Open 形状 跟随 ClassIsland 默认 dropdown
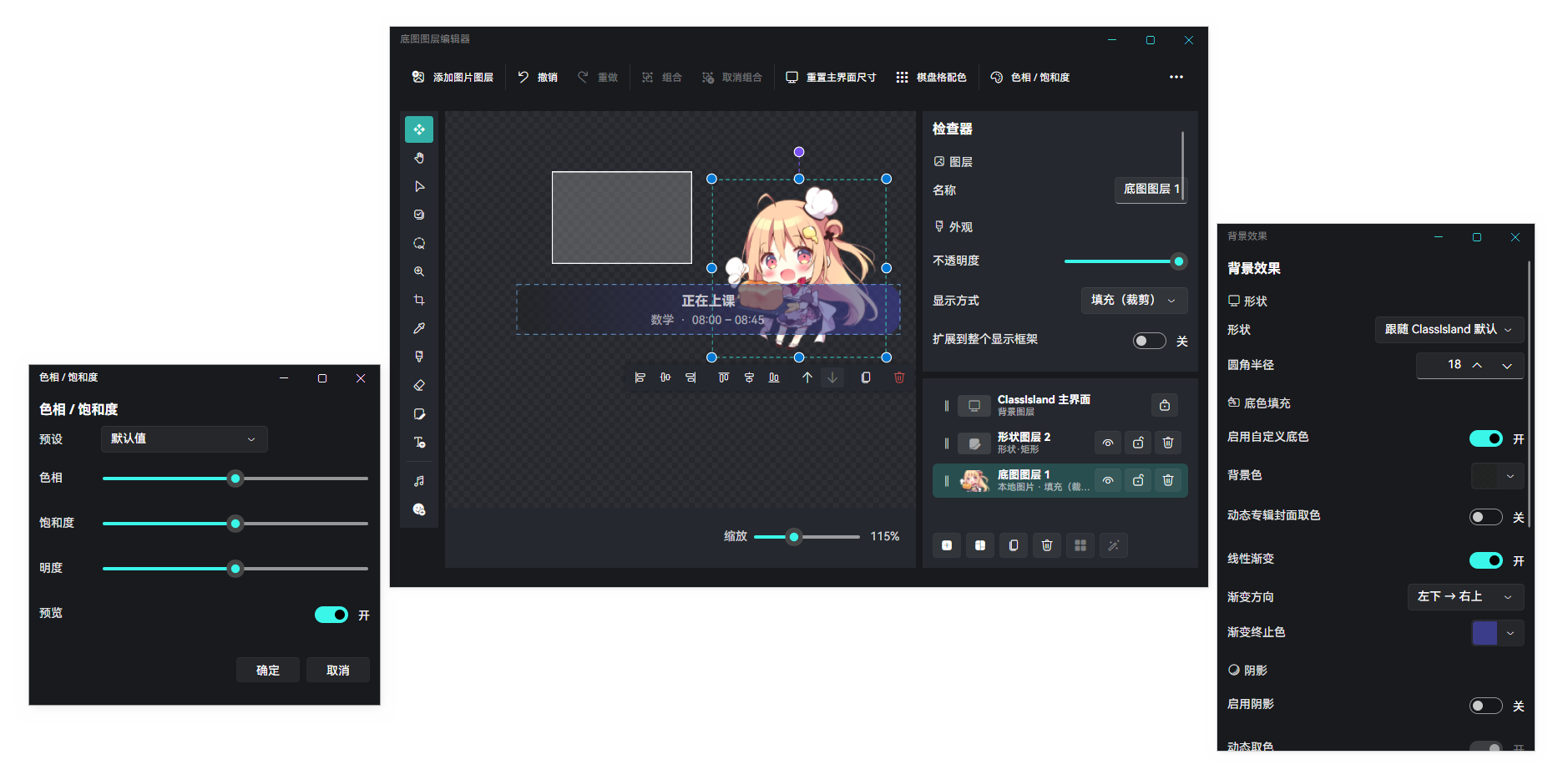Image resolution: width=1568 pixels, height=780 pixels. pos(1449,330)
